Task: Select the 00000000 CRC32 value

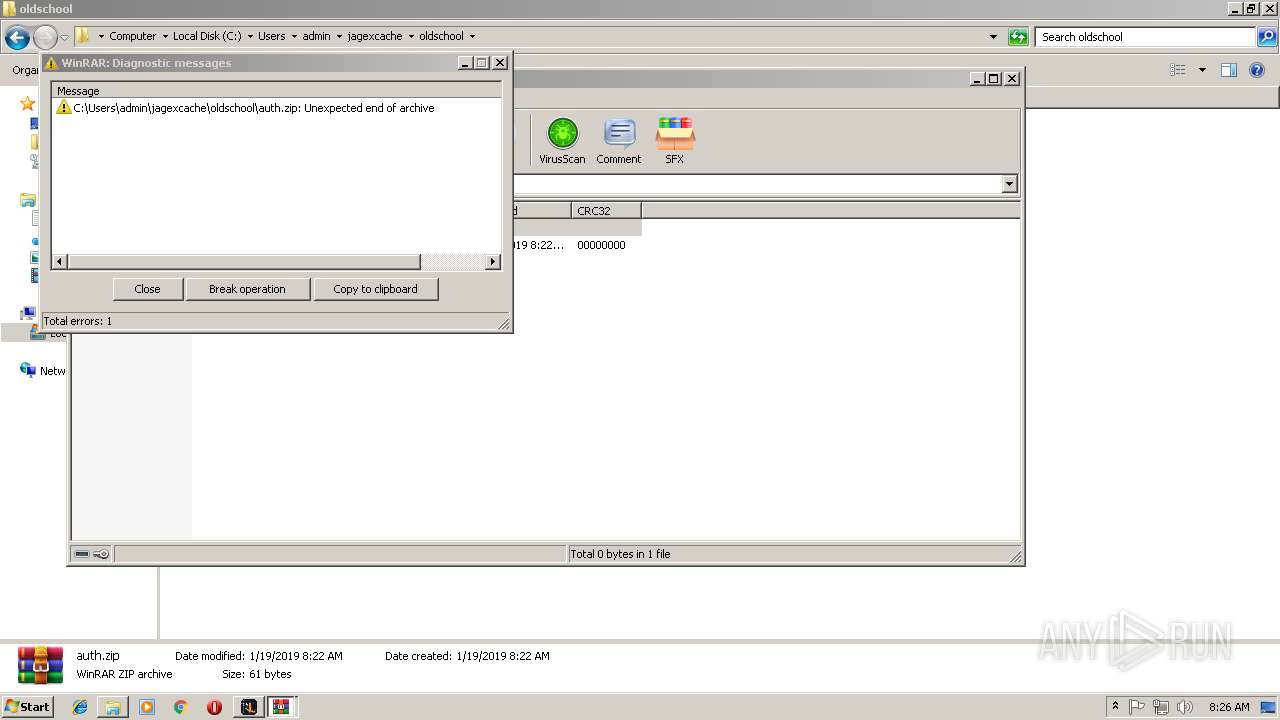Action: pyautogui.click(x=601, y=245)
